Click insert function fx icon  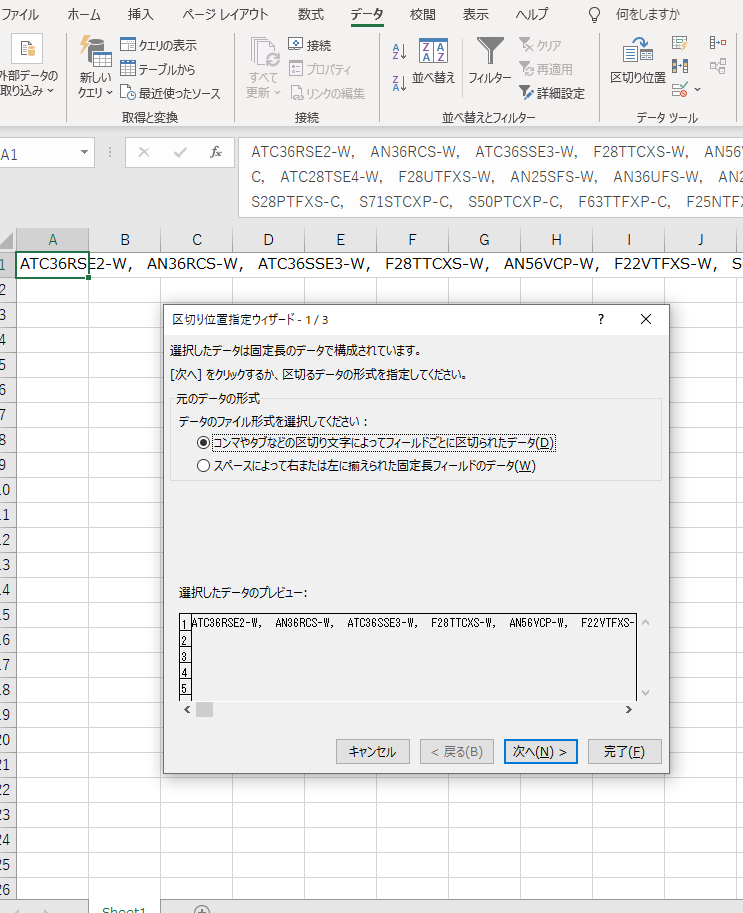(215, 153)
